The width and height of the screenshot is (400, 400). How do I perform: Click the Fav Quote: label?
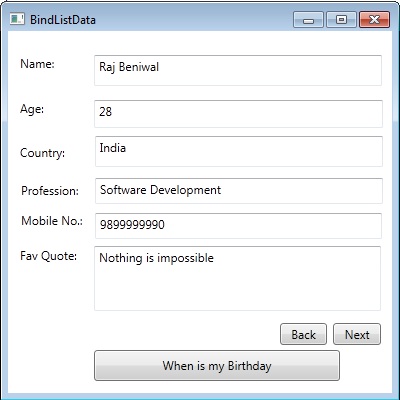coord(49,256)
